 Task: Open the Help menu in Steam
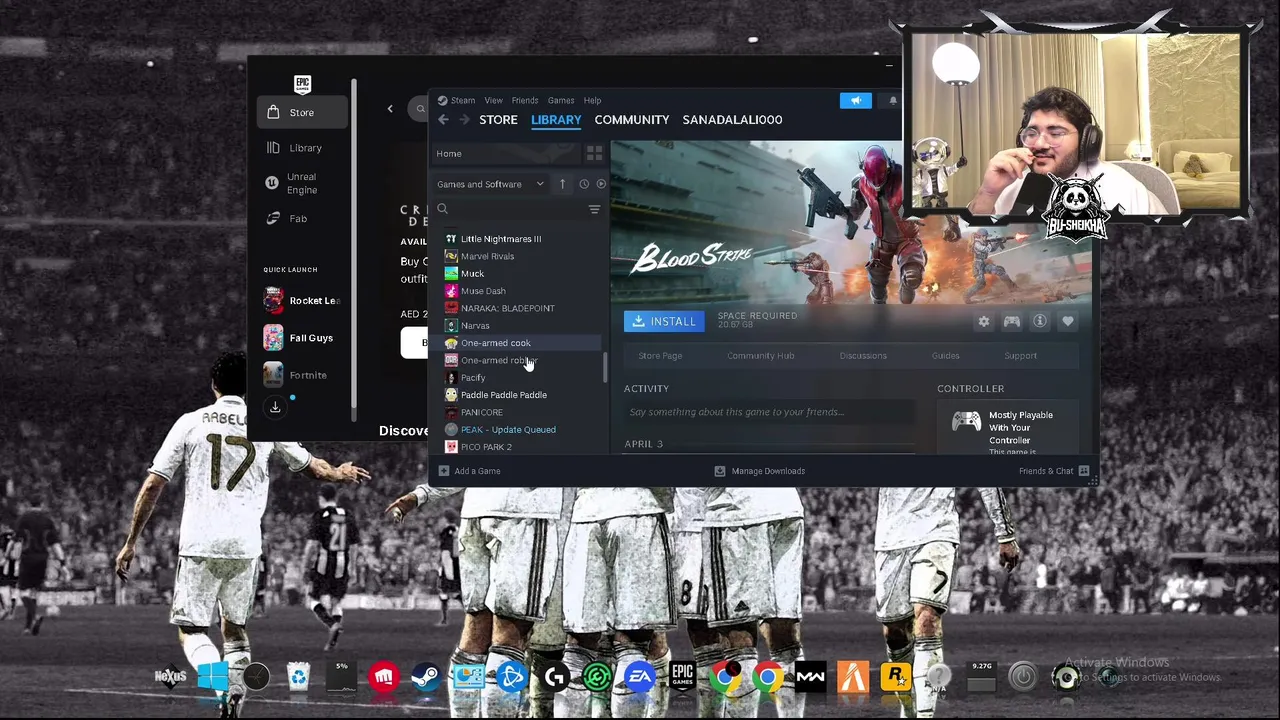coord(592,100)
